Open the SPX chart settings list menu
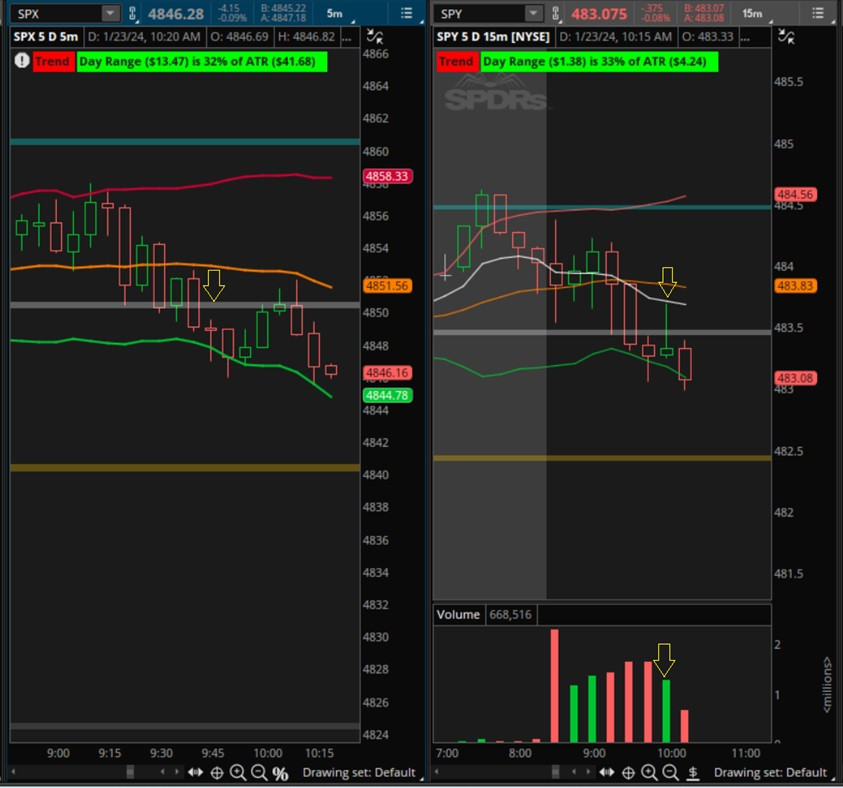The image size is (843, 788). tap(406, 13)
